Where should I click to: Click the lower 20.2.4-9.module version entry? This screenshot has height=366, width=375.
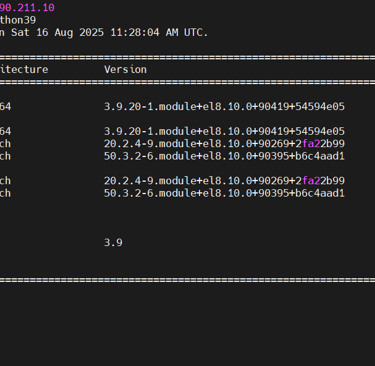click(224, 181)
